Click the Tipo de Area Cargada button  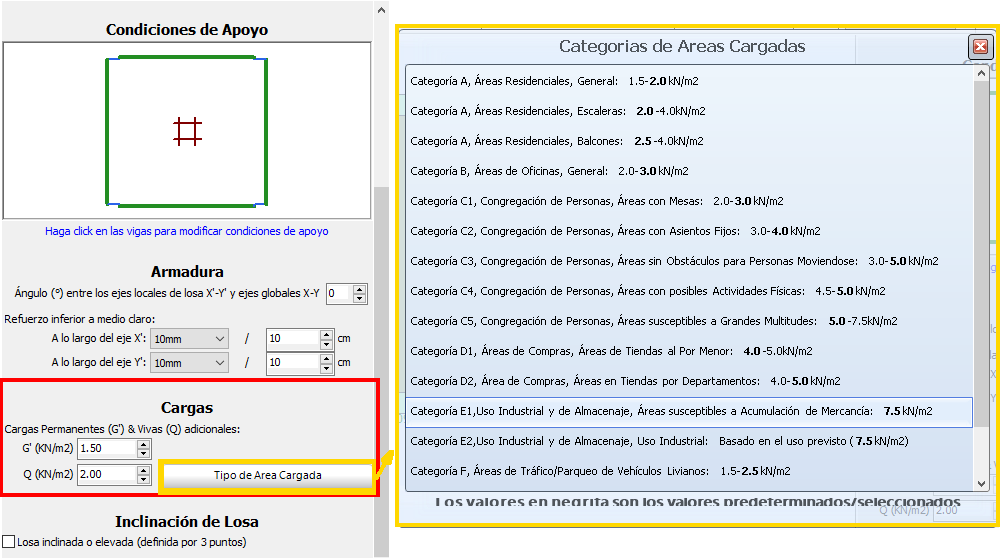click(267, 475)
